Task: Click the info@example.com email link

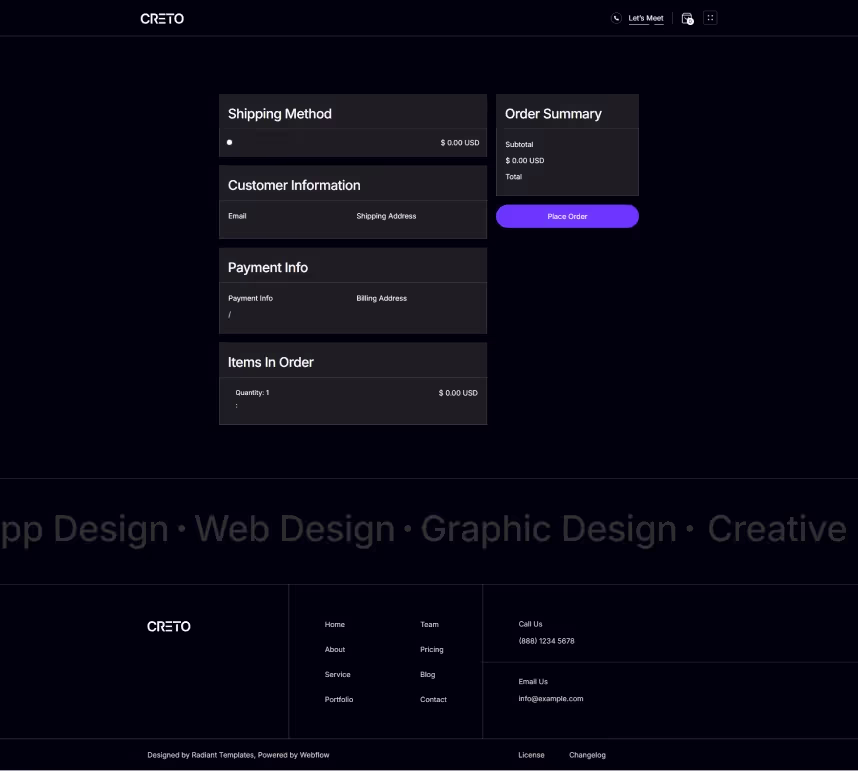Action: pos(550,698)
